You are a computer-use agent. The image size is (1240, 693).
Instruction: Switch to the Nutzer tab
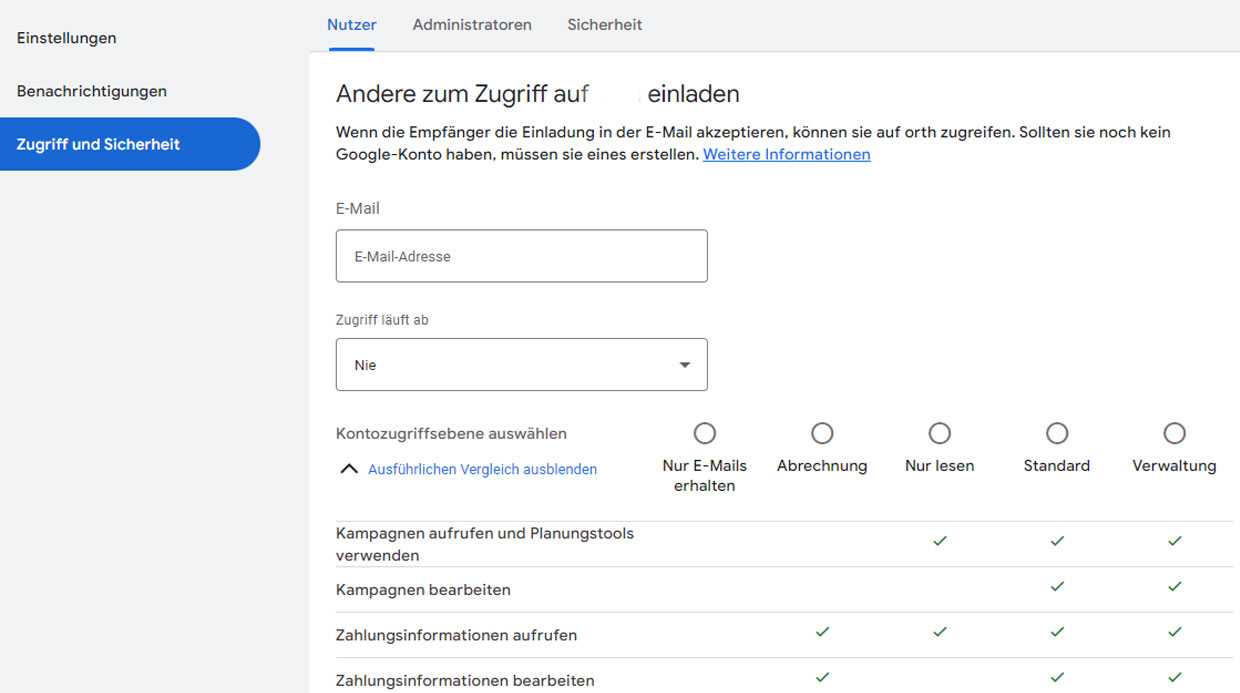point(351,25)
